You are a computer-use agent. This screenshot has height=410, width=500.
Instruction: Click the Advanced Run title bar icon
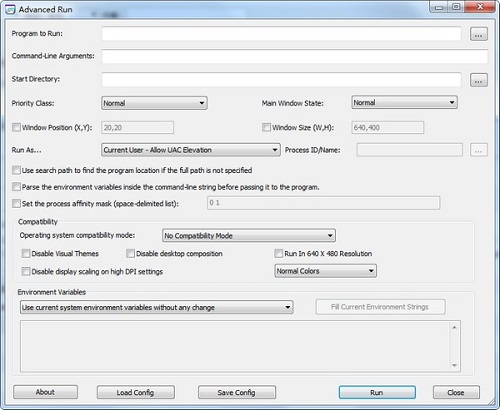point(11,9)
